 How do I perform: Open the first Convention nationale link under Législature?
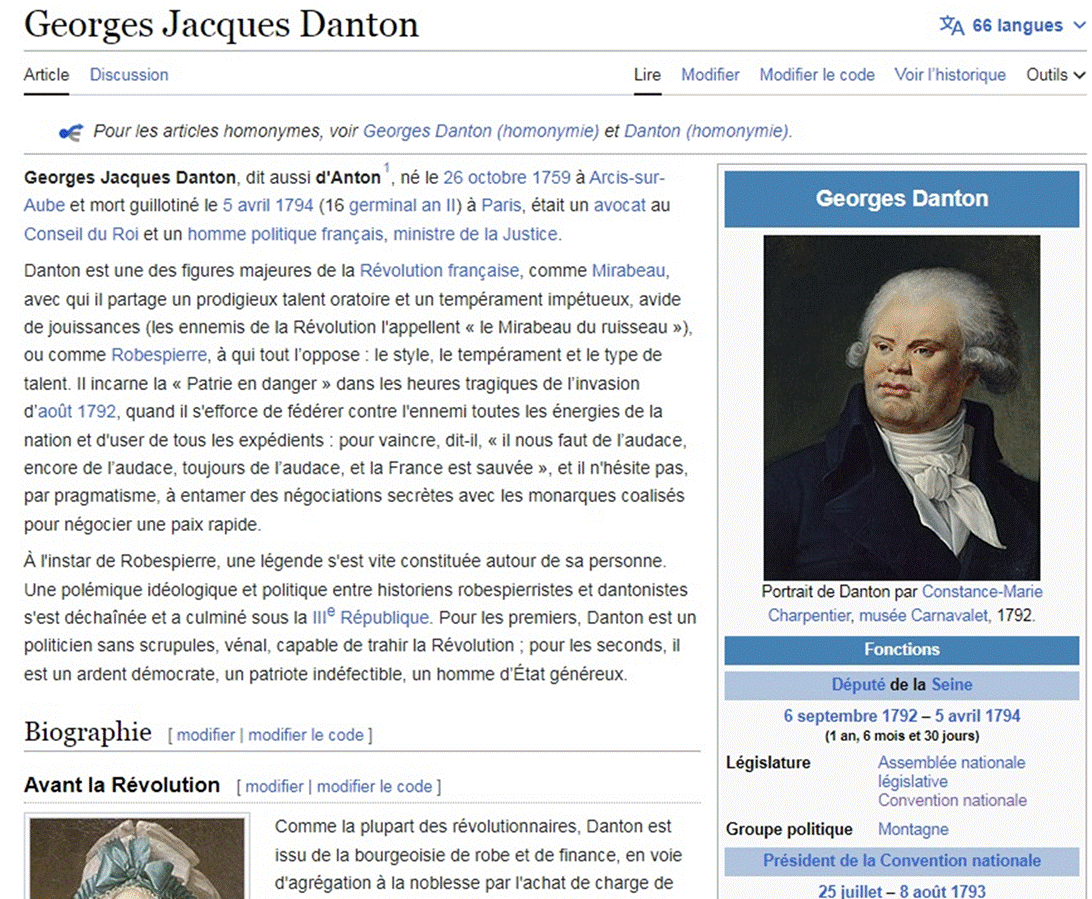click(x=952, y=800)
